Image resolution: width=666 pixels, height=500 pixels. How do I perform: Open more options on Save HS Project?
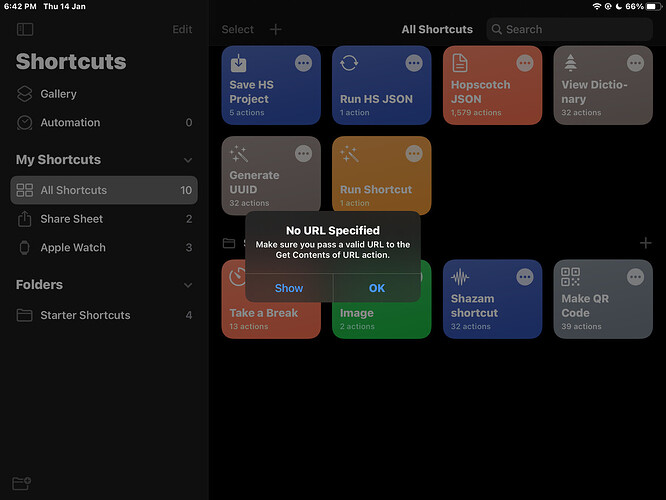(x=304, y=64)
